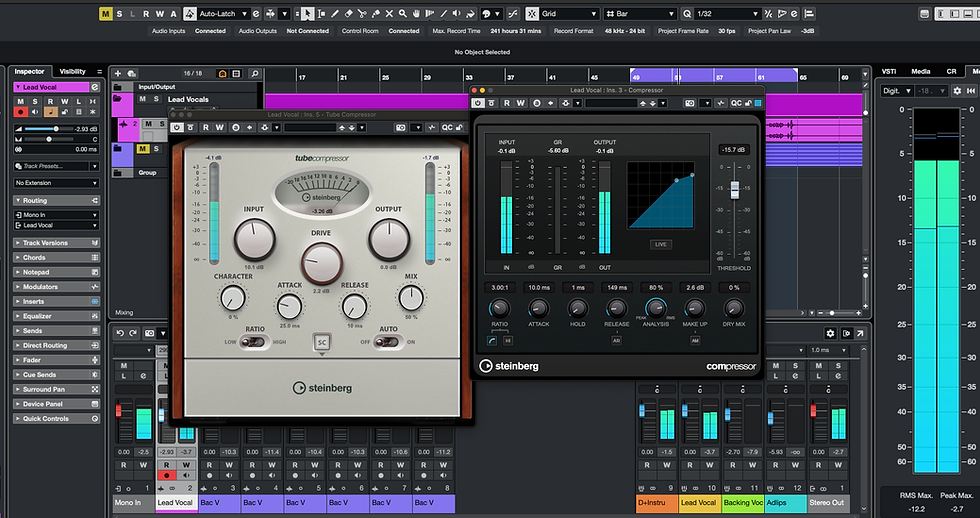The width and height of the screenshot is (980, 518).
Task: Select the Comp hand tool
Action: (416, 14)
